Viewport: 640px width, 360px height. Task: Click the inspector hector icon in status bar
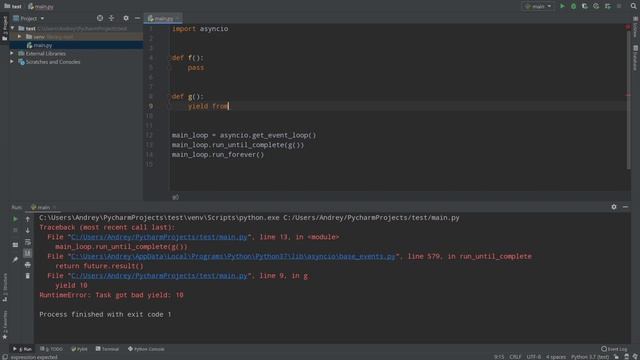click(627, 357)
